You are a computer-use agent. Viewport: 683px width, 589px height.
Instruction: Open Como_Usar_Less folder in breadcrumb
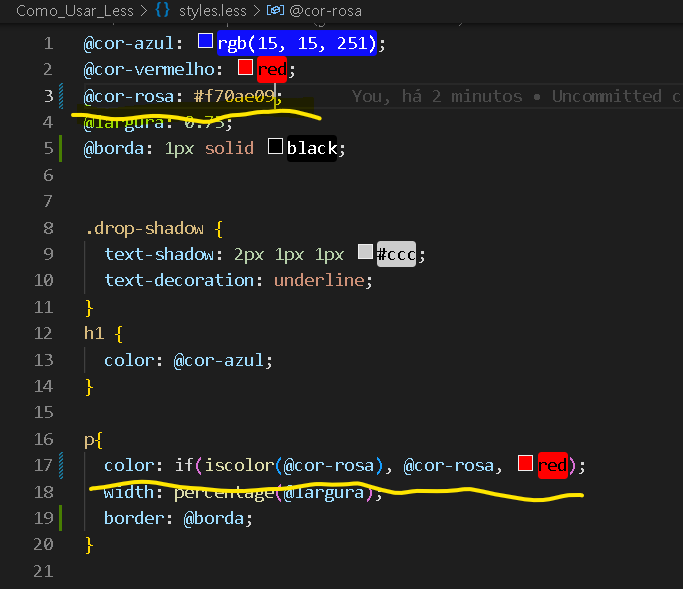74,11
